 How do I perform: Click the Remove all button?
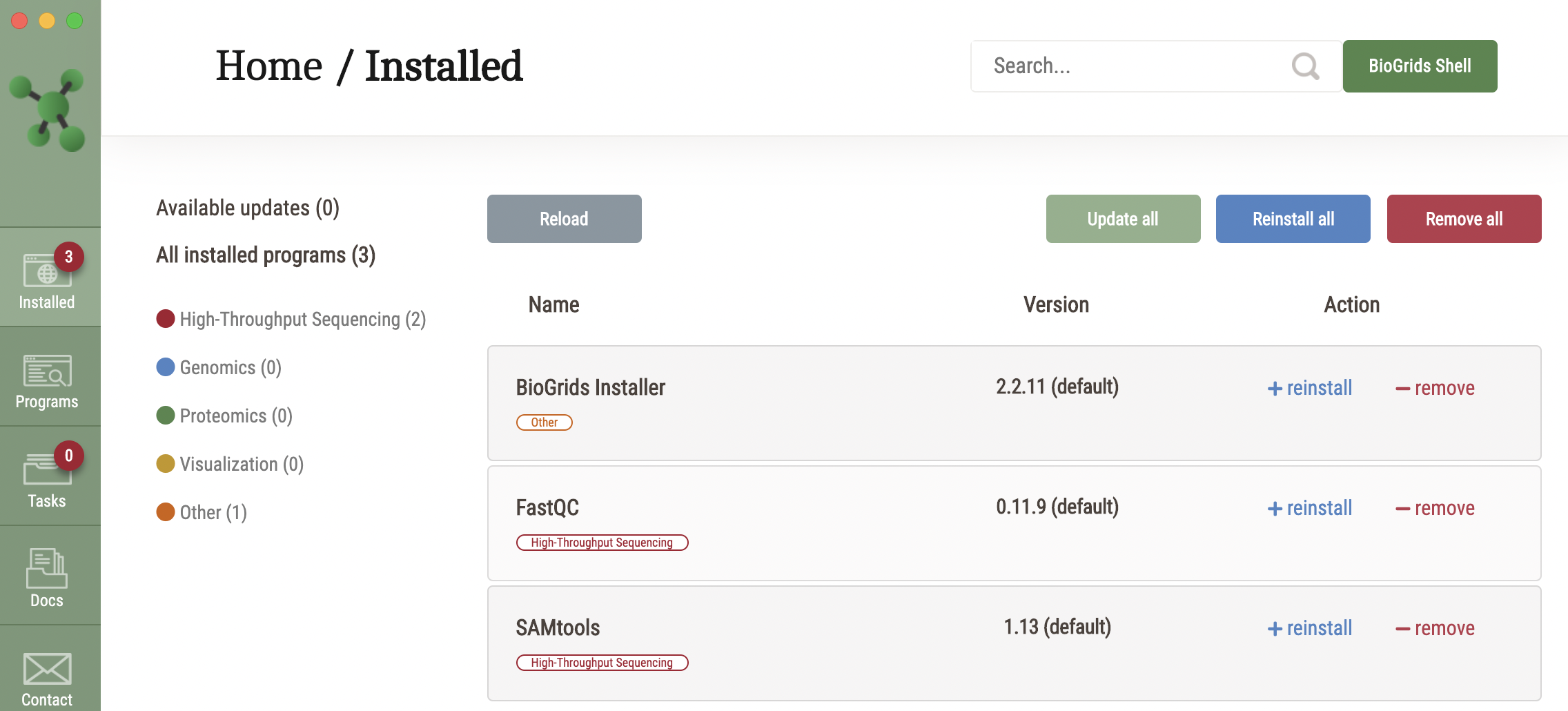coord(1464,219)
